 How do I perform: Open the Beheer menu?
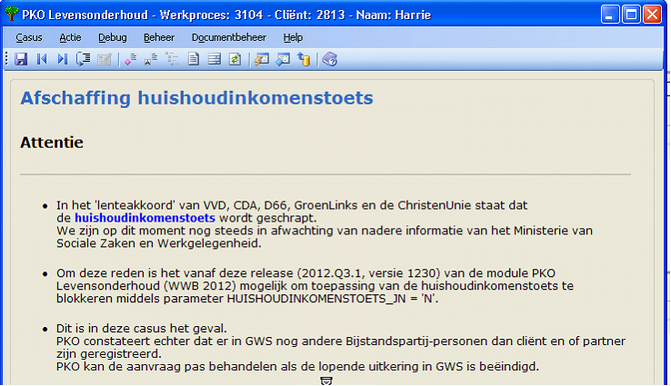tap(159, 38)
